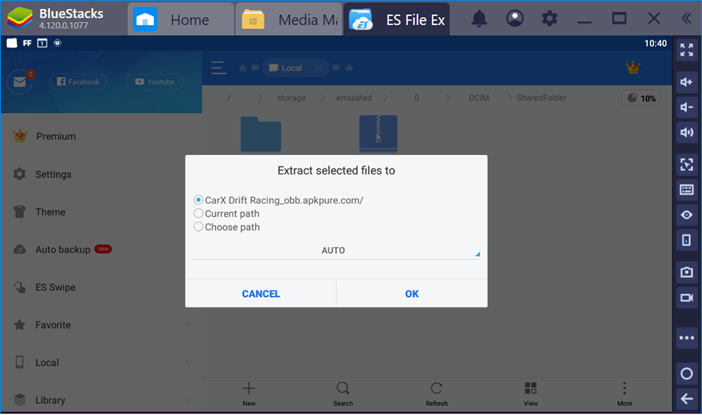Open more options three dots in the side toolbar
Screen dimensions: 702x415
tap(686, 338)
